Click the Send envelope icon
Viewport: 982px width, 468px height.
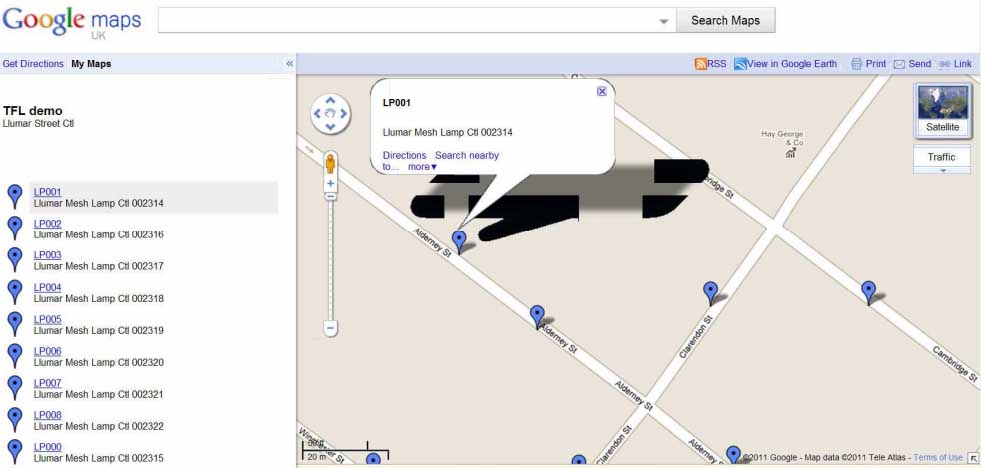(x=899, y=64)
